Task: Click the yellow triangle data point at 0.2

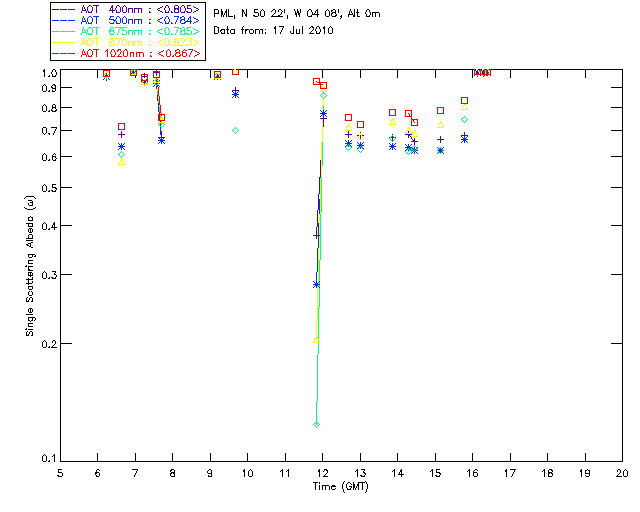Action: 316,340
